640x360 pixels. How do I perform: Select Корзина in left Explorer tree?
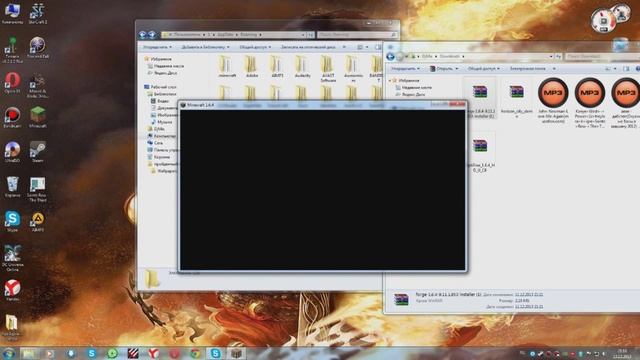[162, 157]
